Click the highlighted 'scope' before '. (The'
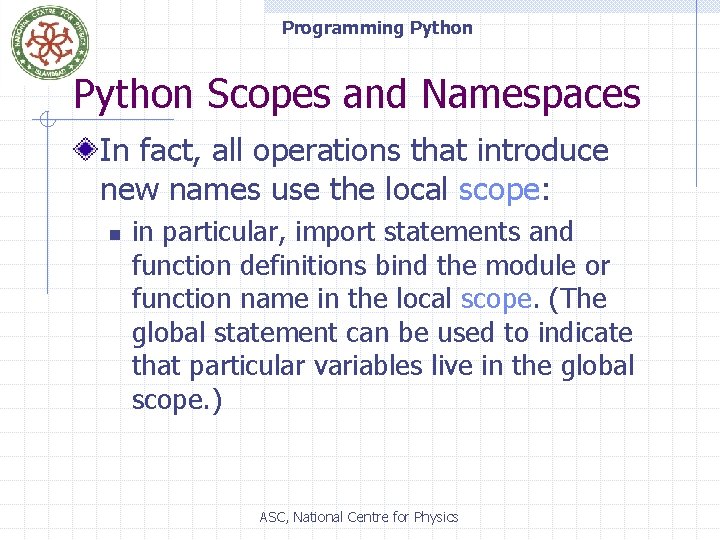Viewport: 720px width, 540px height. coord(496,299)
